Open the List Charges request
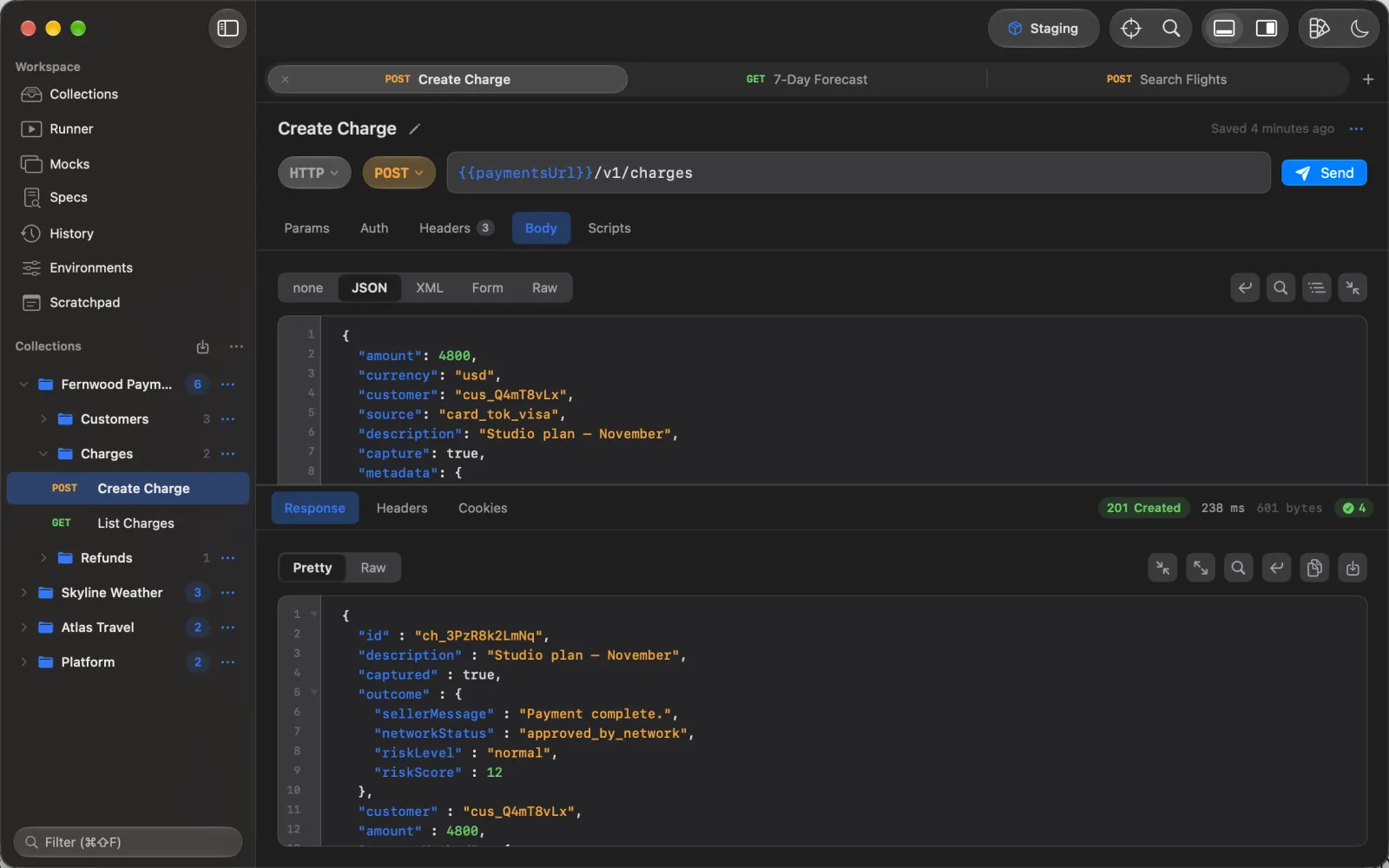This screenshot has width=1389, height=868. tap(128, 523)
